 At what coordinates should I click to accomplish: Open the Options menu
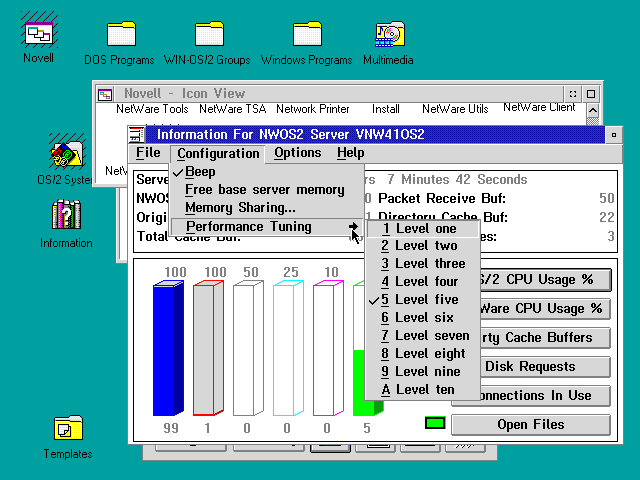click(x=298, y=153)
